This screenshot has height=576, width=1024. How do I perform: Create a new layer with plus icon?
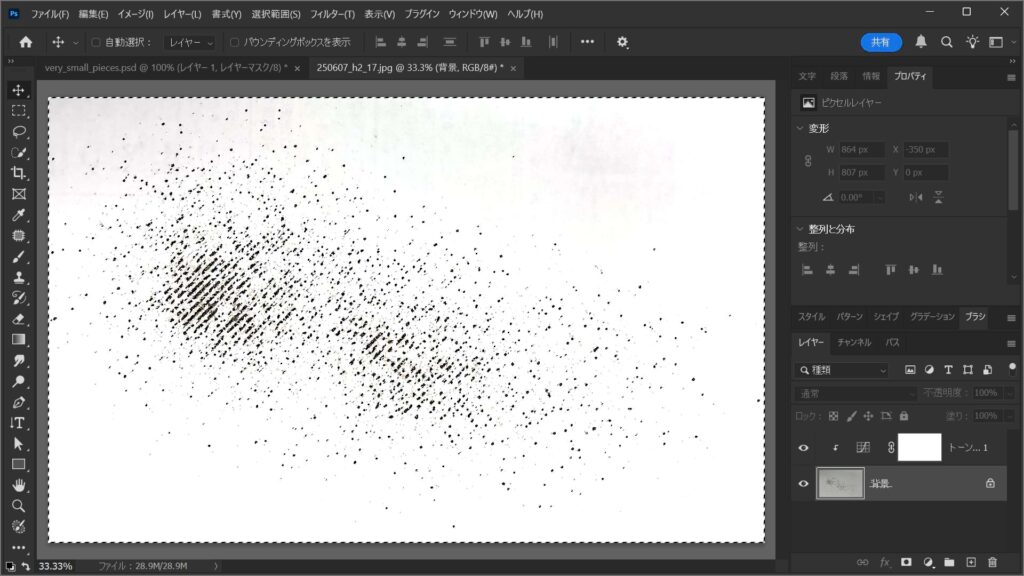coord(971,562)
